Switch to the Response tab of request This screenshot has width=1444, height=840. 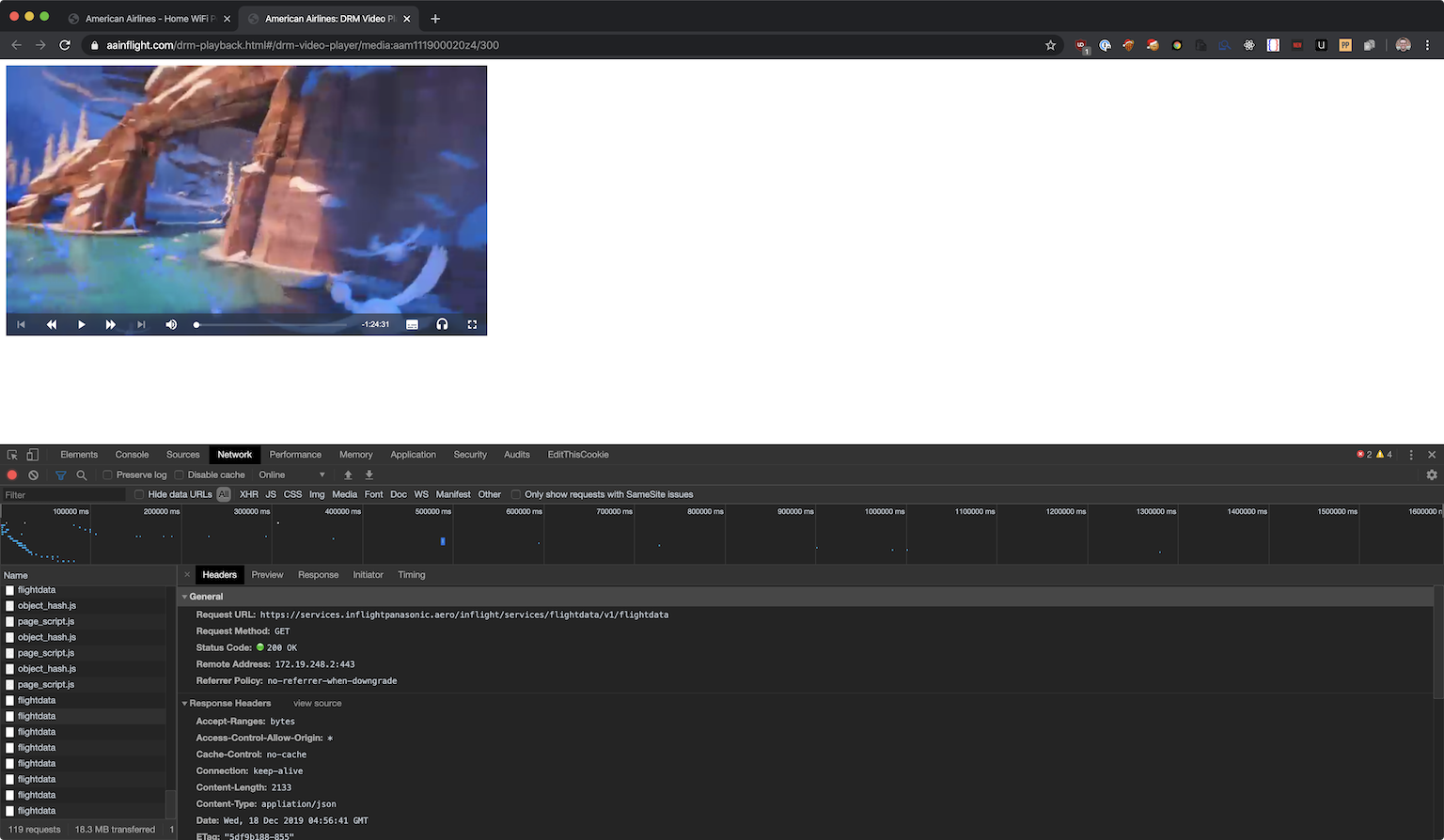click(318, 575)
